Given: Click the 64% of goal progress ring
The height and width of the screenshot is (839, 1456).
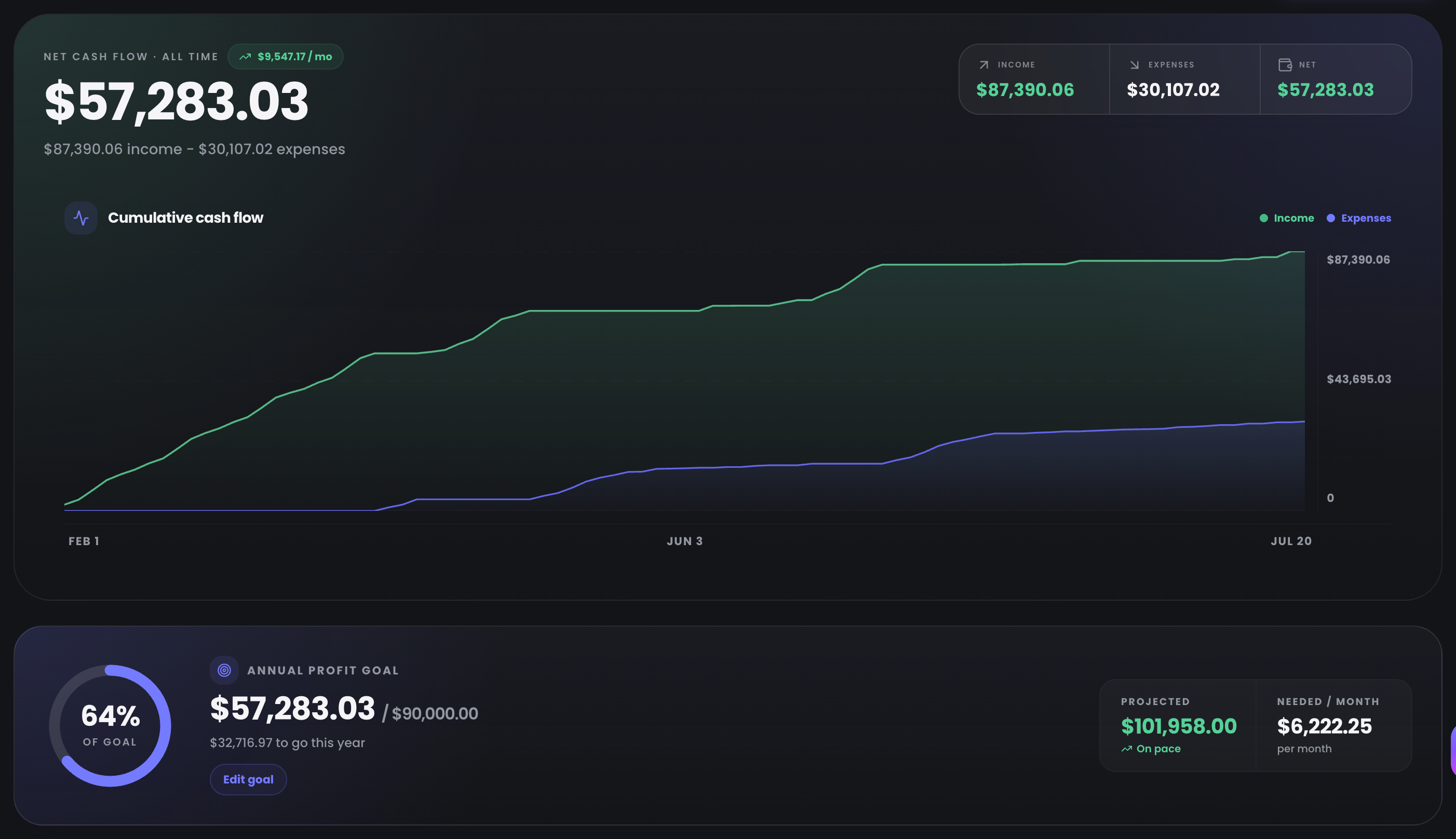Looking at the screenshot, I should (x=110, y=725).
